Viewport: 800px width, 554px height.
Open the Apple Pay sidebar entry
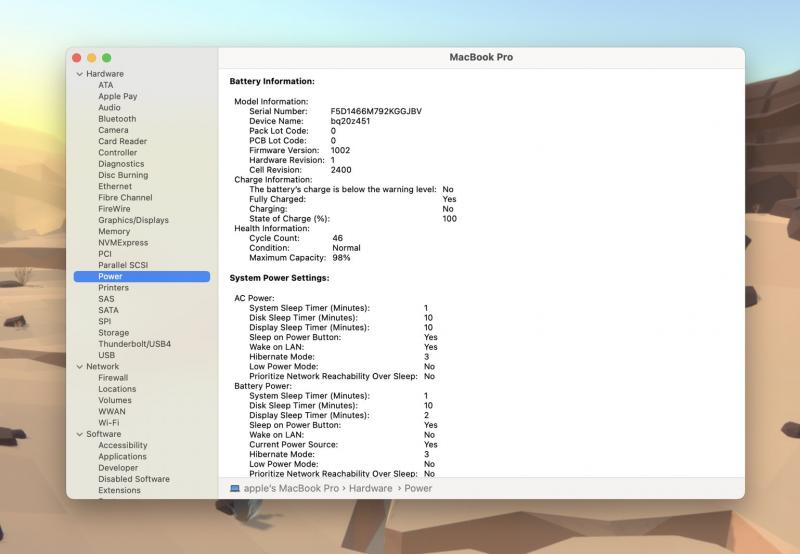117,96
